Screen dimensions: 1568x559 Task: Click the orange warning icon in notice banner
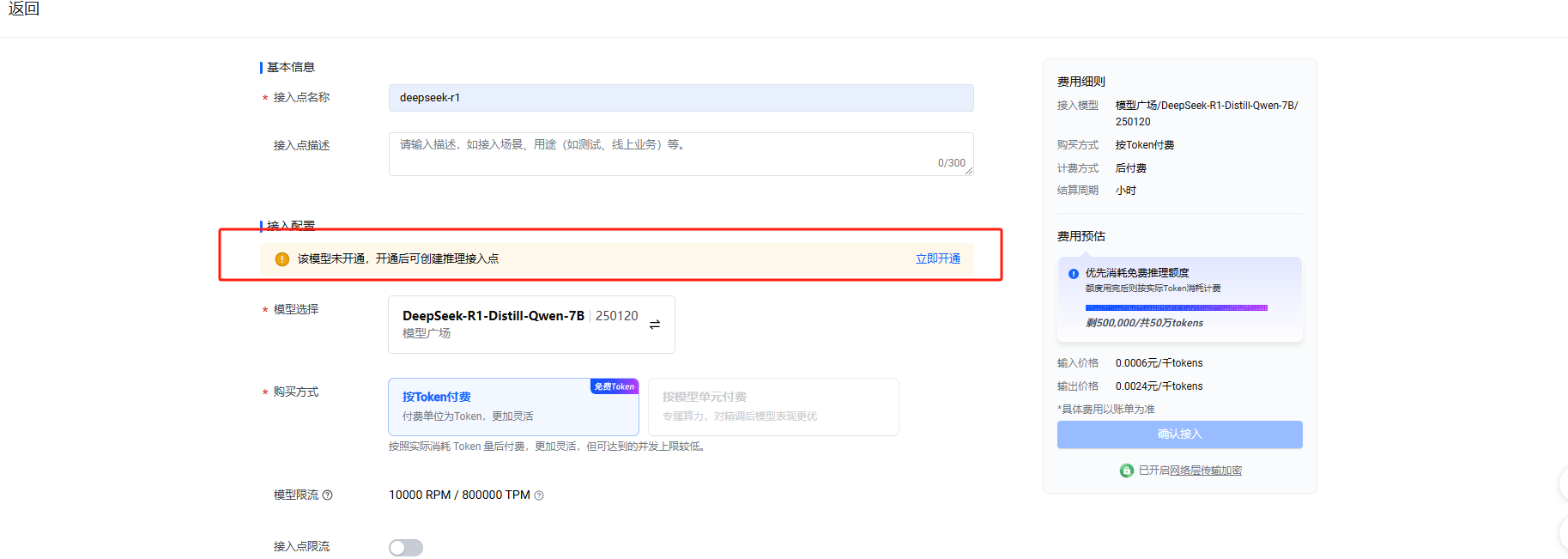(x=282, y=259)
